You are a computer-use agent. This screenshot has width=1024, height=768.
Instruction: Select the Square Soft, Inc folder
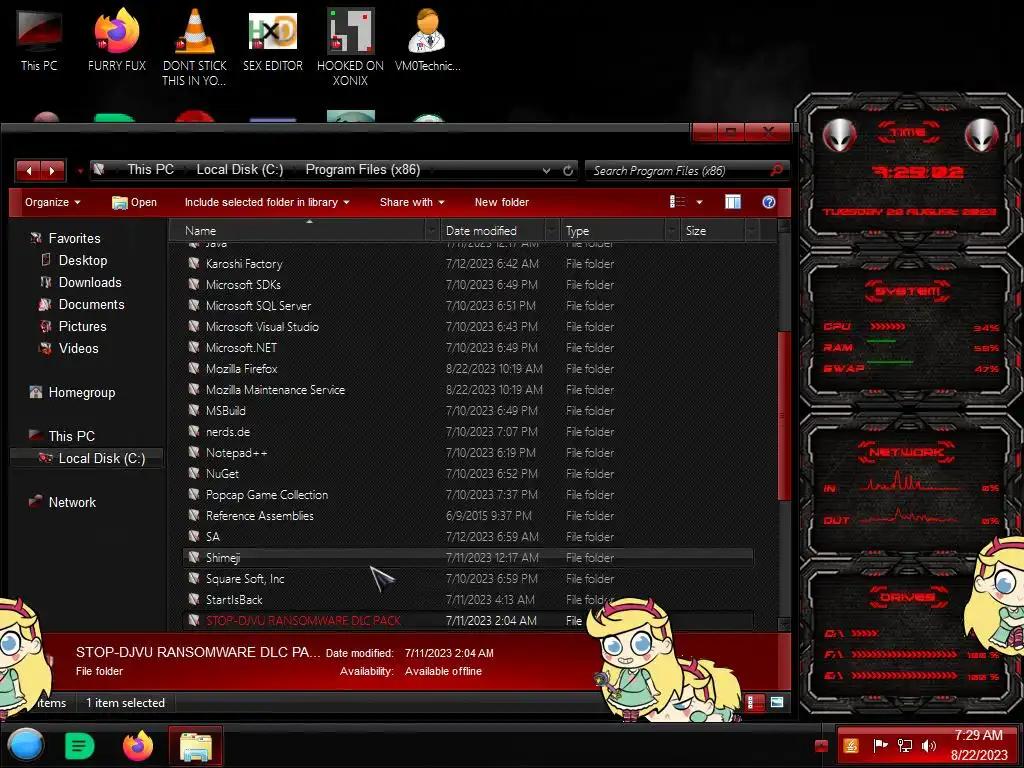point(245,579)
